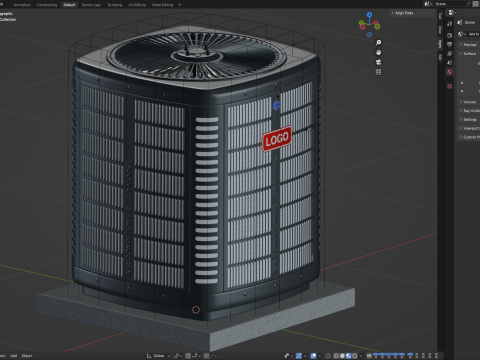The image size is (480, 360).
Task: Open the View Layer properties tab icon
Action: coord(450,53)
